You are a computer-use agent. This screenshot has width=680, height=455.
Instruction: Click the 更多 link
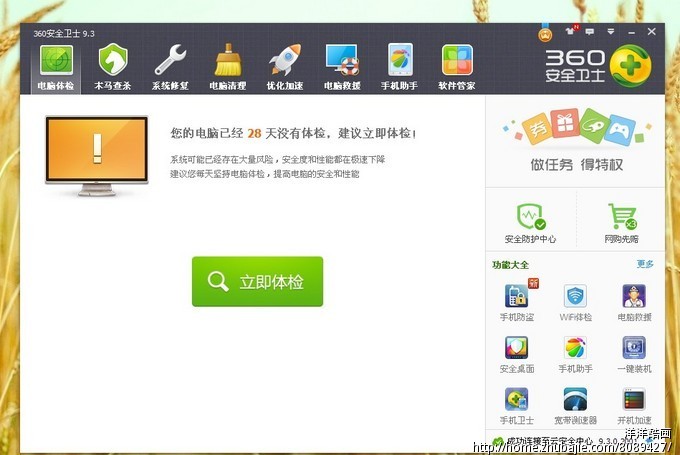coord(645,264)
